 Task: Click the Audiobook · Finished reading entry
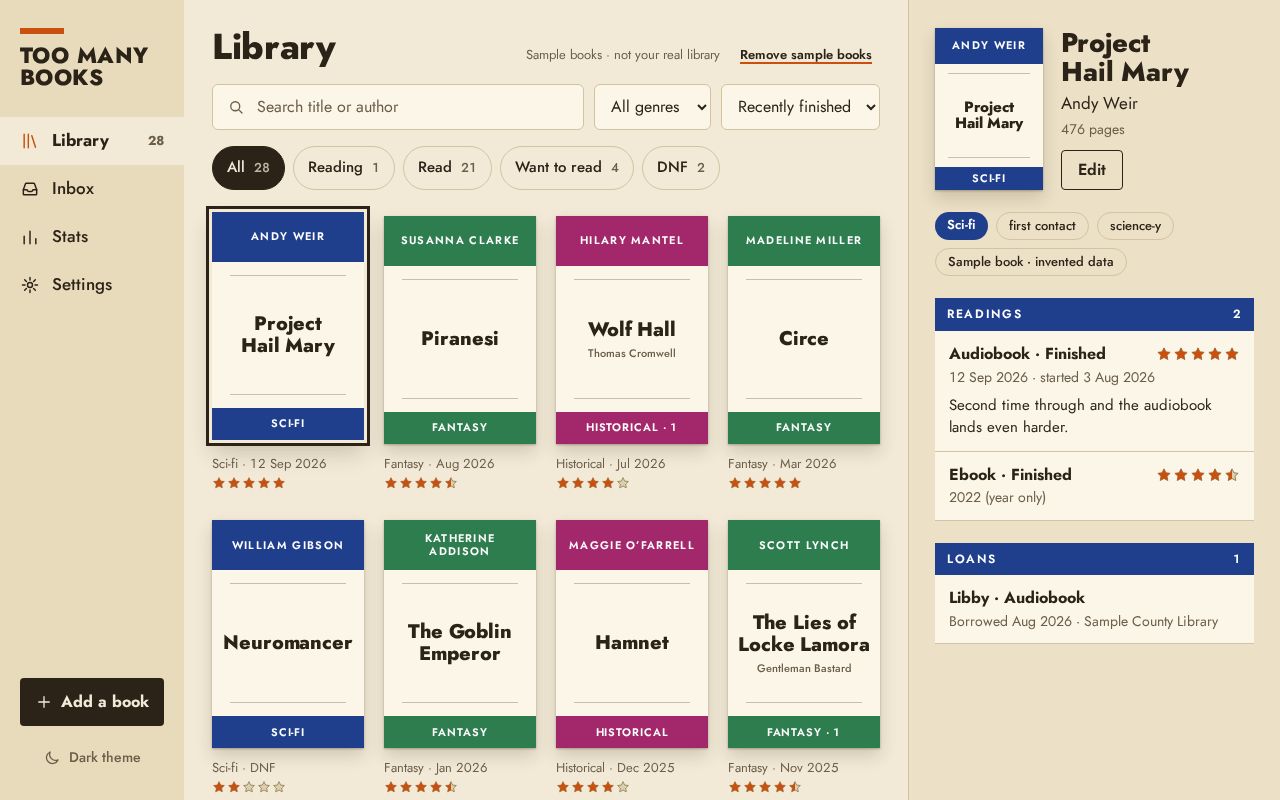pyautogui.click(x=1094, y=391)
